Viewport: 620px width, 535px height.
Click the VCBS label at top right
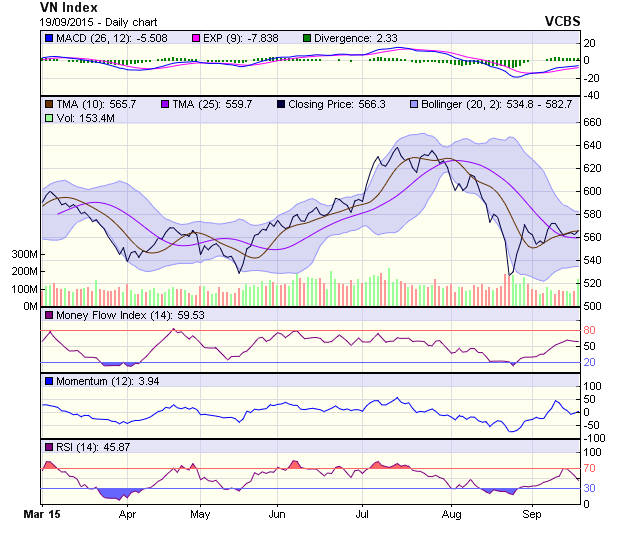[x=563, y=20]
